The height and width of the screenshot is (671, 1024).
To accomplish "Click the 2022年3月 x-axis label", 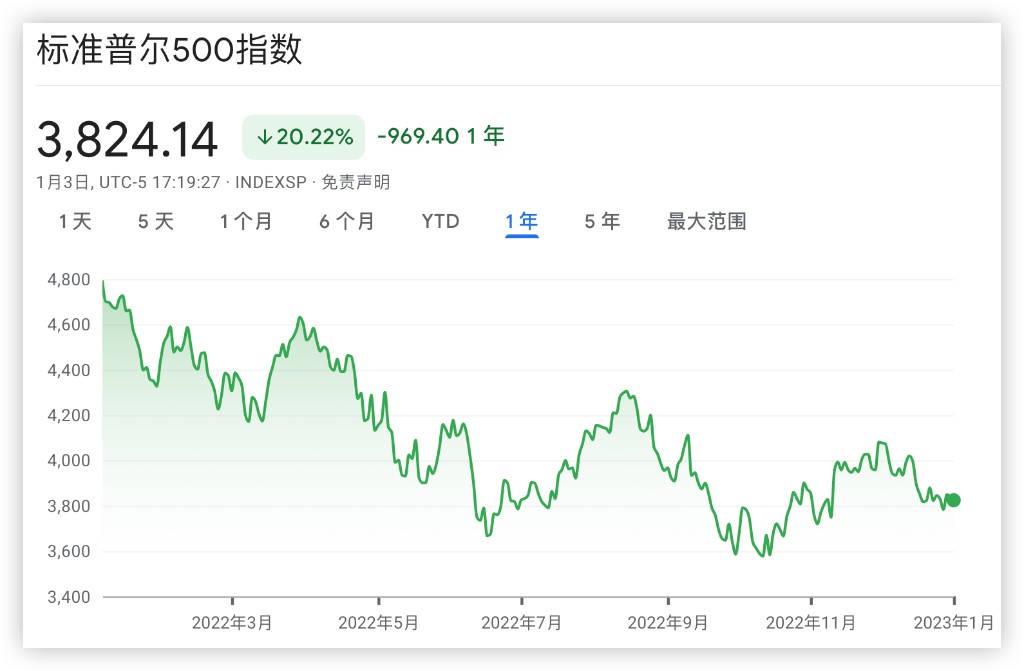I will click(x=232, y=622).
